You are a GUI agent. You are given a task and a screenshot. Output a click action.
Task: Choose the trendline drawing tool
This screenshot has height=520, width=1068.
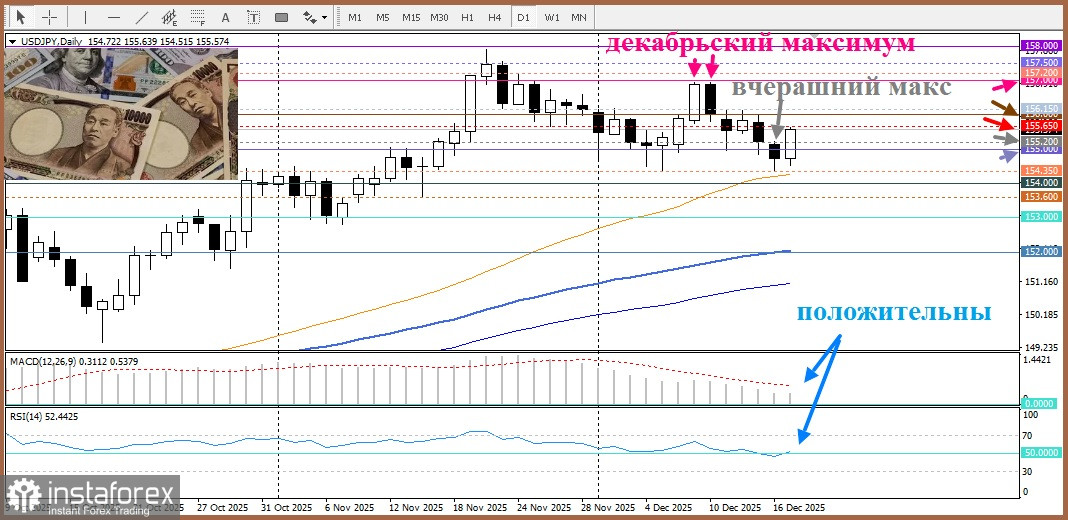142,17
